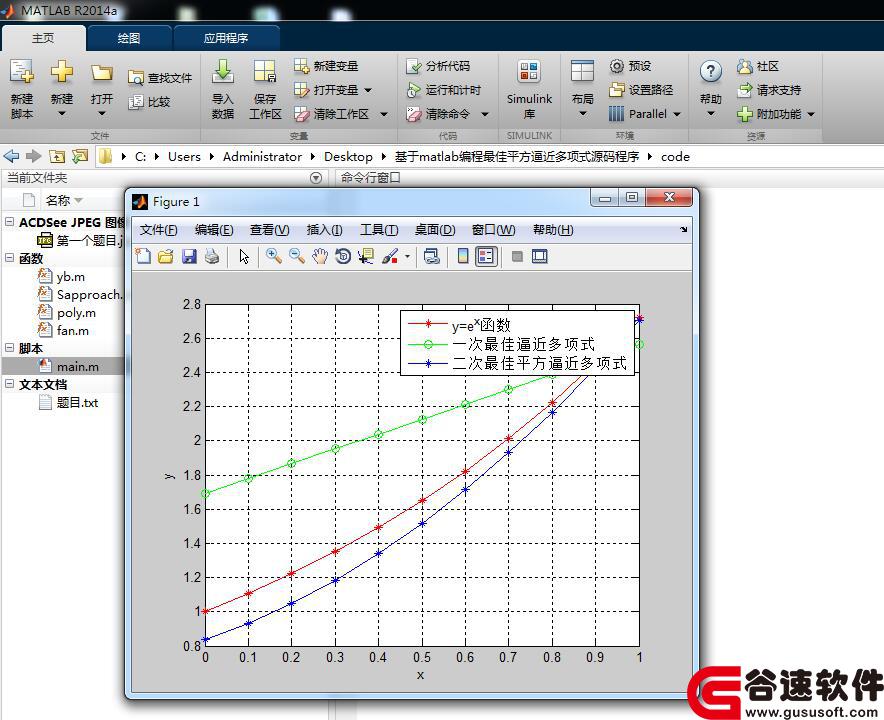Click Import Data (导入数据) icon

[223, 72]
